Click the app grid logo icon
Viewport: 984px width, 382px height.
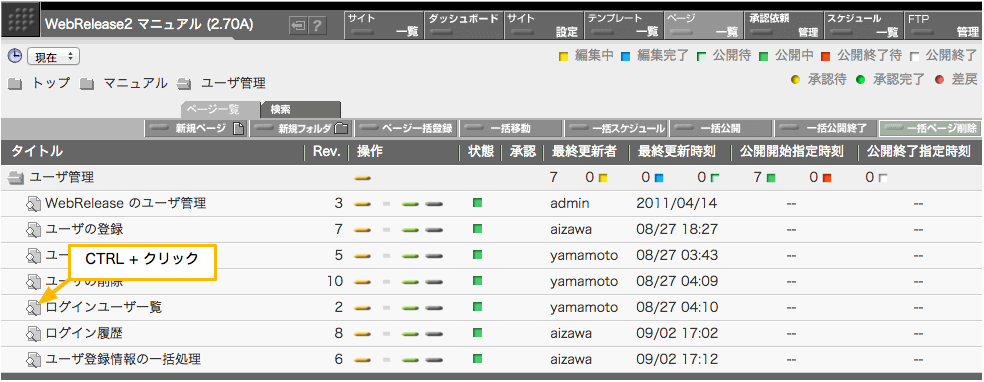20,20
